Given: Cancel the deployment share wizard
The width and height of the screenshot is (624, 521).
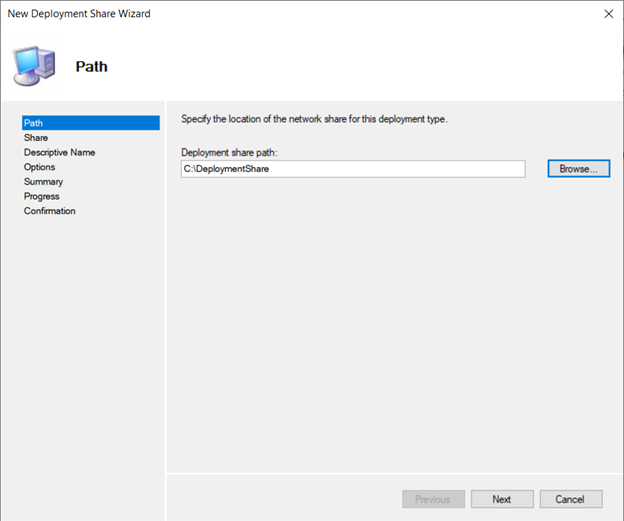Looking at the screenshot, I should coord(571,499).
